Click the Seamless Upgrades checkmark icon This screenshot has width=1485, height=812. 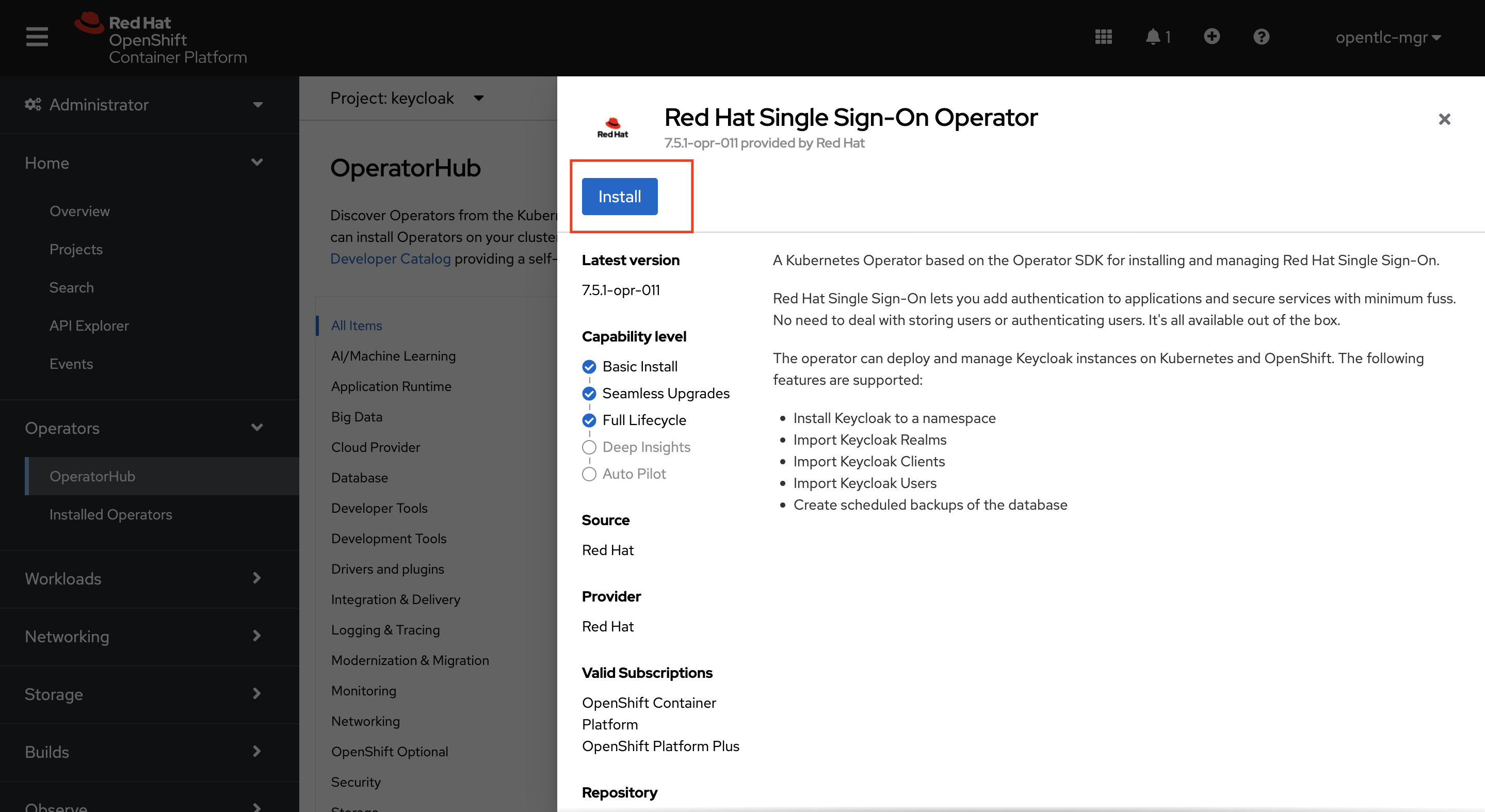[x=589, y=394]
